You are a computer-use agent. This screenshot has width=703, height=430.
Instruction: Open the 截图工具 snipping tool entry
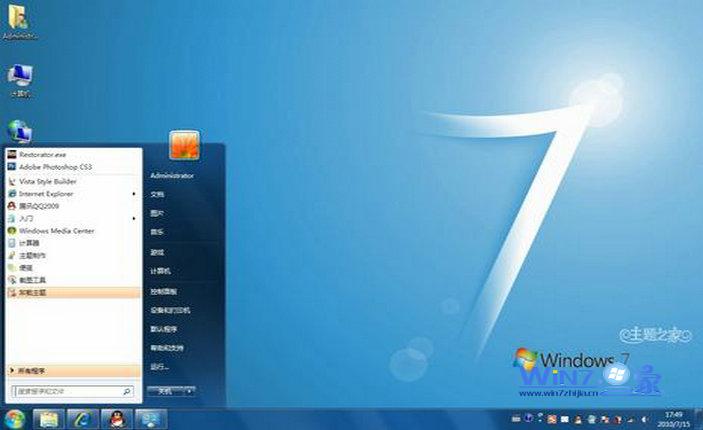74,280
